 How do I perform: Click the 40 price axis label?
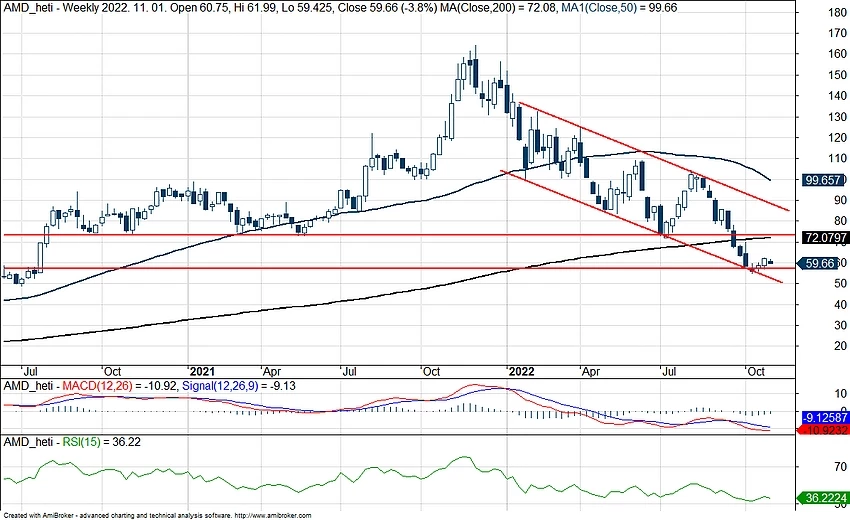840,304
